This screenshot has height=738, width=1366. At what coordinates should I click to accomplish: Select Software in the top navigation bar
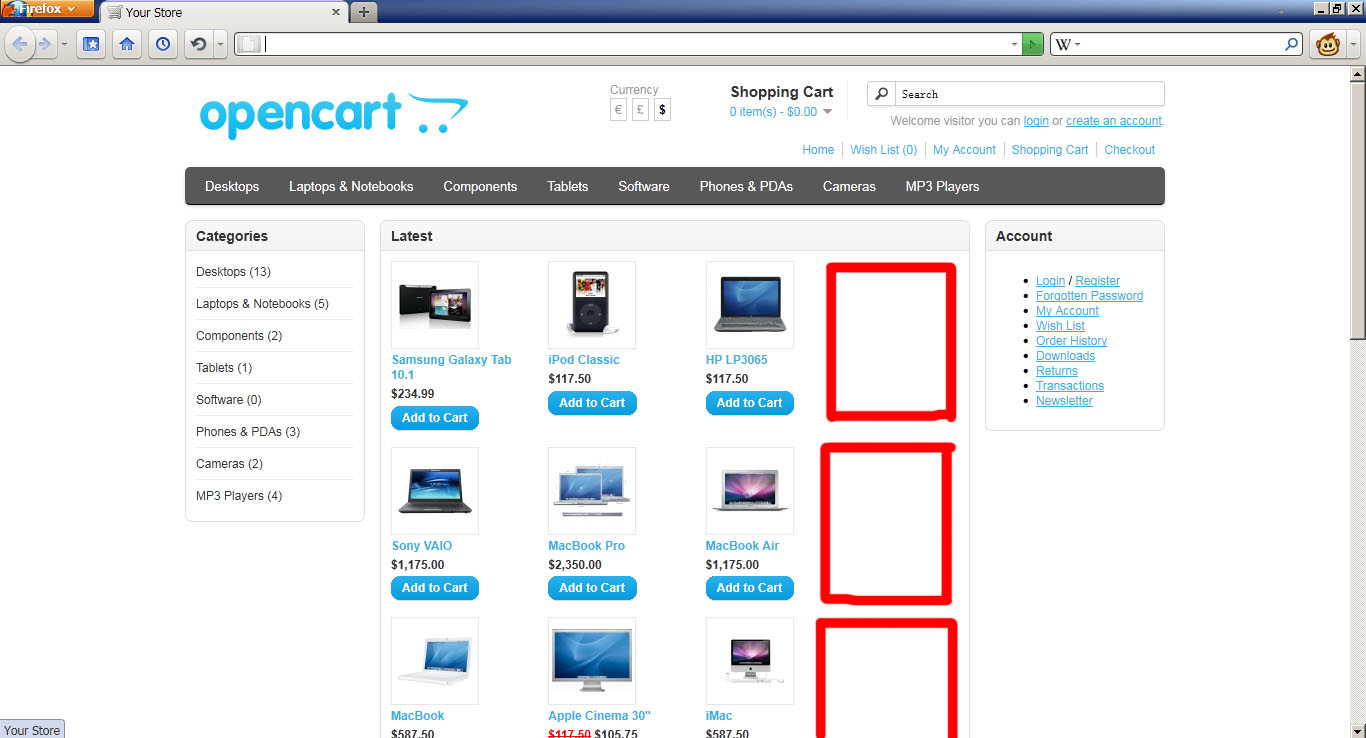point(644,186)
